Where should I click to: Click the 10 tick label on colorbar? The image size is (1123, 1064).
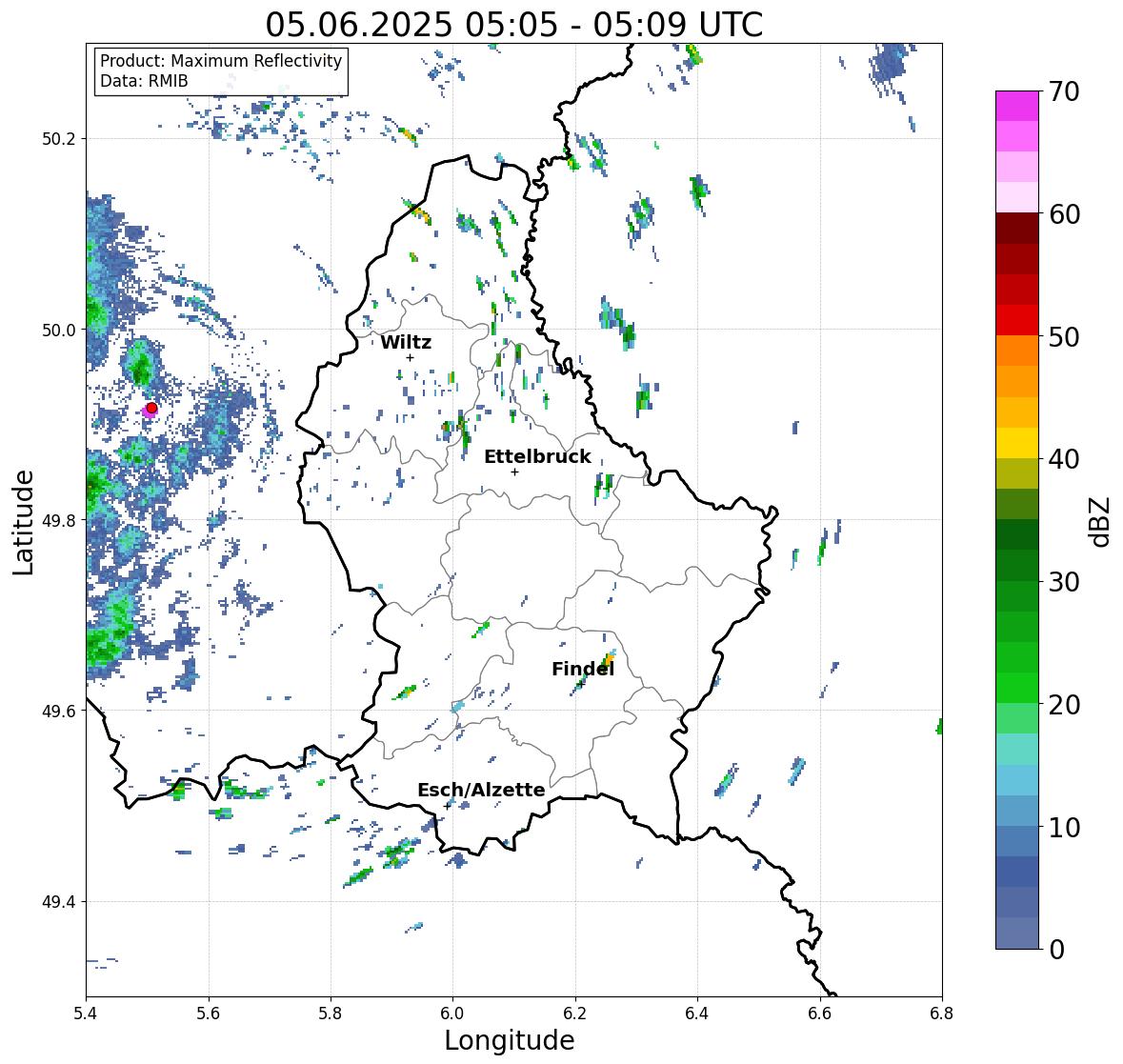tap(1064, 827)
